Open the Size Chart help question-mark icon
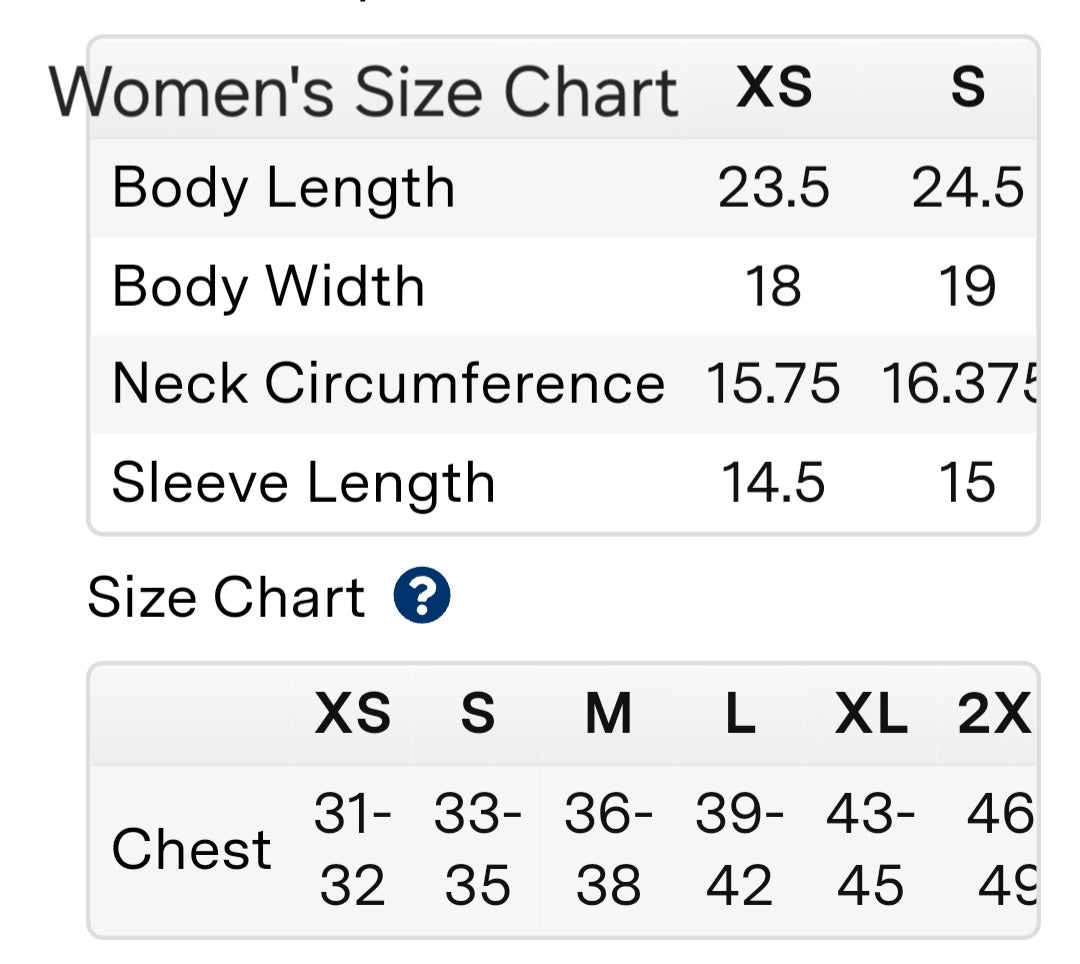The image size is (1080, 964). click(x=422, y=596)
